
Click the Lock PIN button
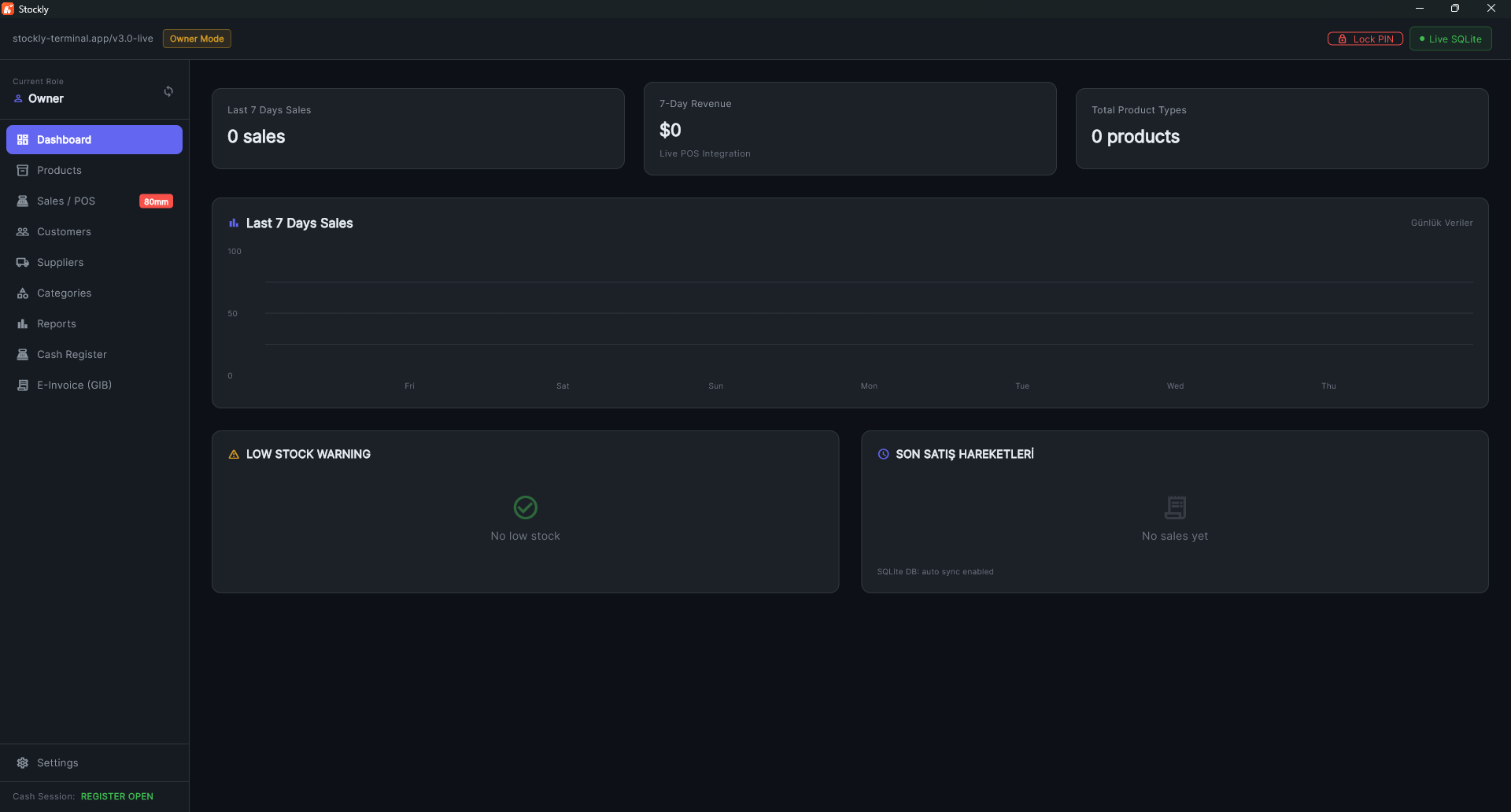1365,39
